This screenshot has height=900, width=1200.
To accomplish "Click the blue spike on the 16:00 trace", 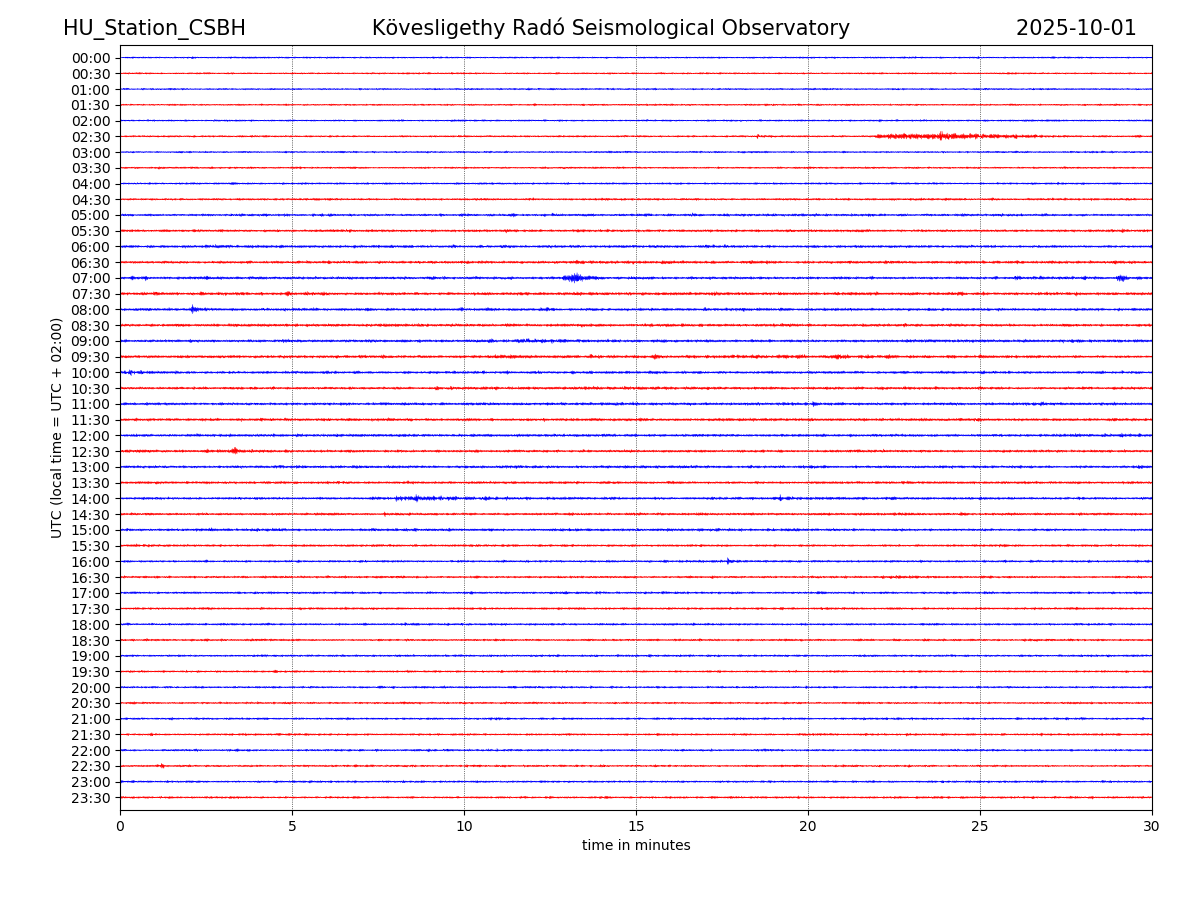I will coord(728,561).
